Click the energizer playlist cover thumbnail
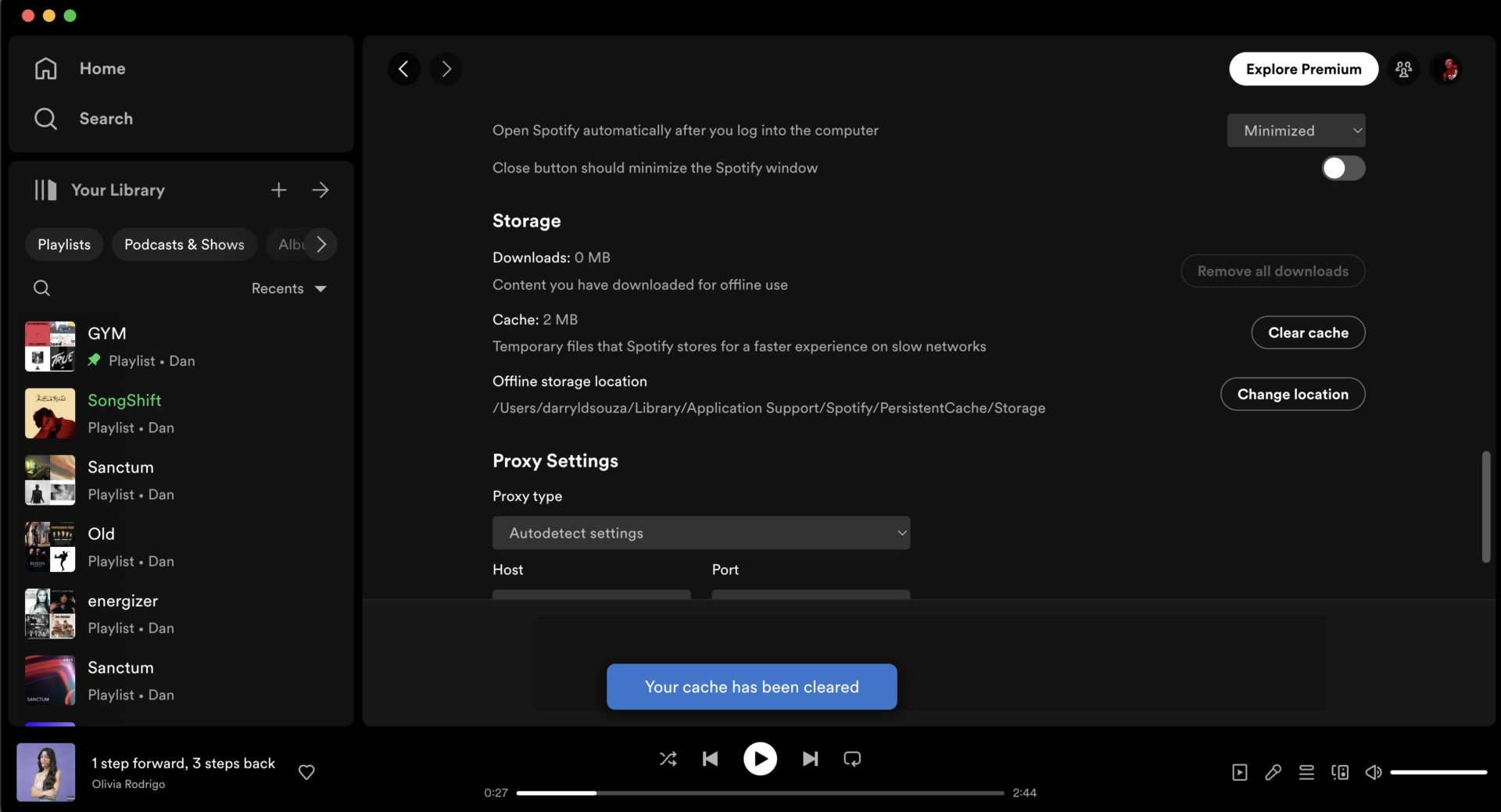 pos(50,613)
